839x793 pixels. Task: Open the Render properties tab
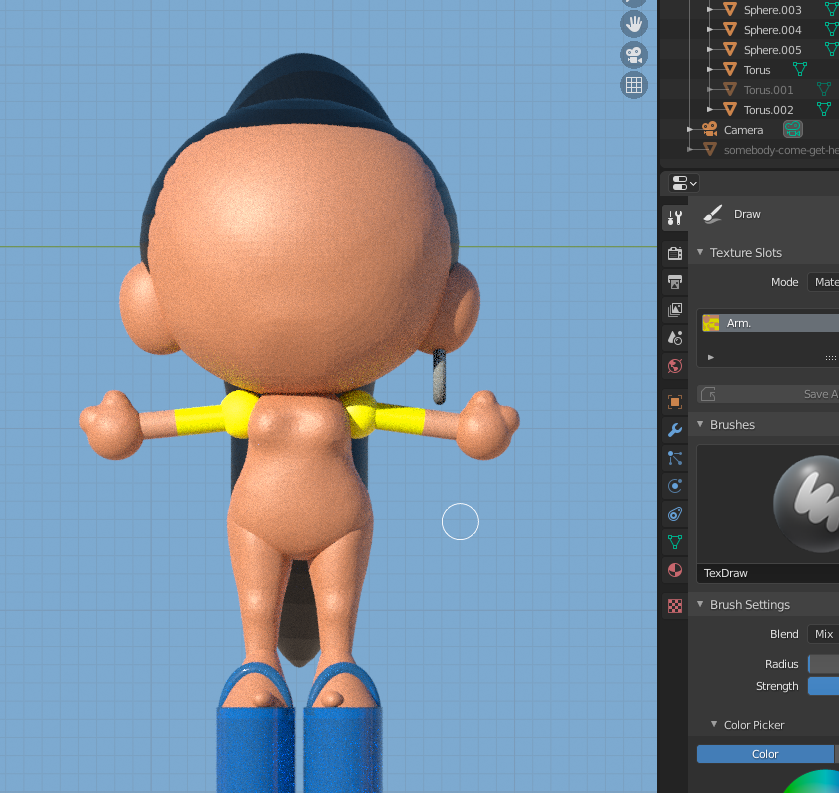tap(675, 253)
